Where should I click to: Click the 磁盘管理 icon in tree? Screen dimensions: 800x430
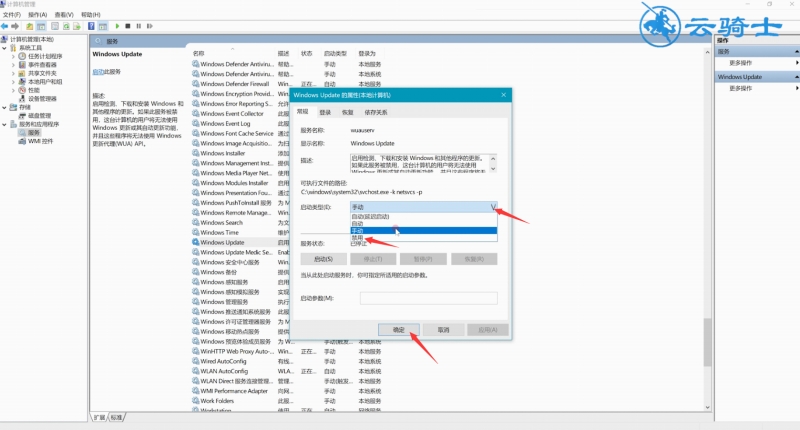pyautogui.click(x=22, y=116)
